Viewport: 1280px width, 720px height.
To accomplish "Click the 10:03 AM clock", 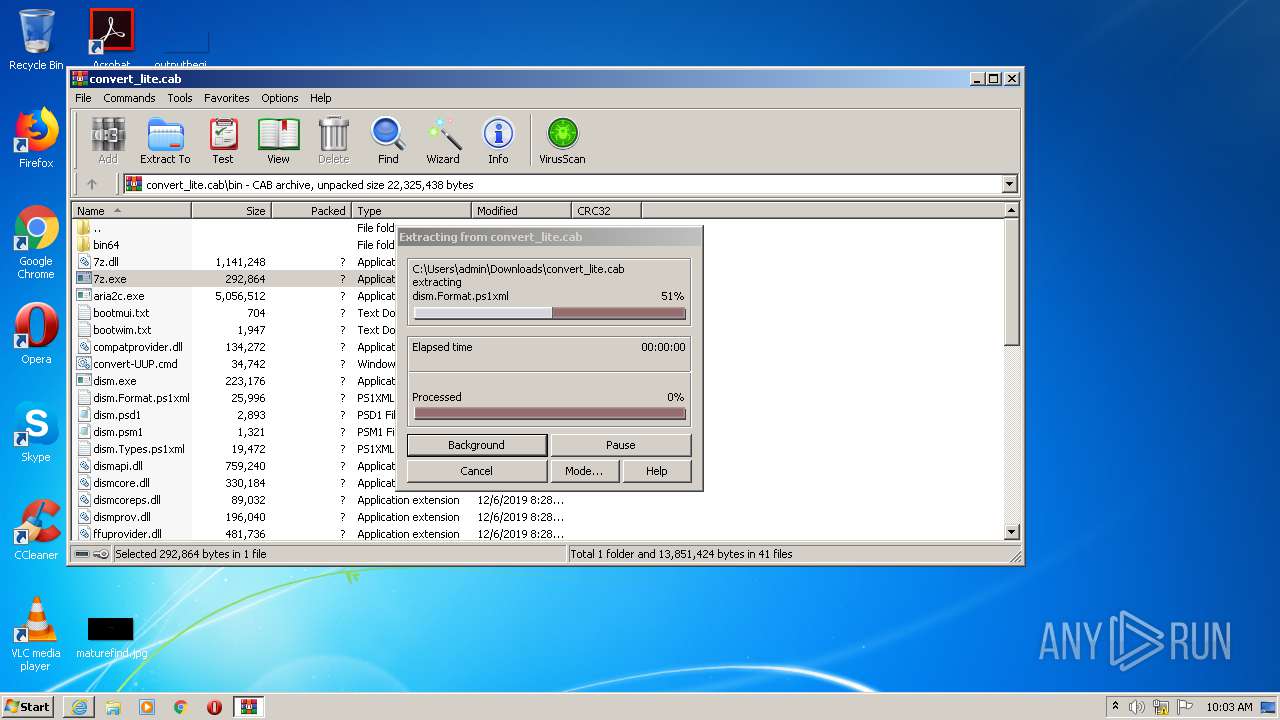I will click(x=1229, y=707).
